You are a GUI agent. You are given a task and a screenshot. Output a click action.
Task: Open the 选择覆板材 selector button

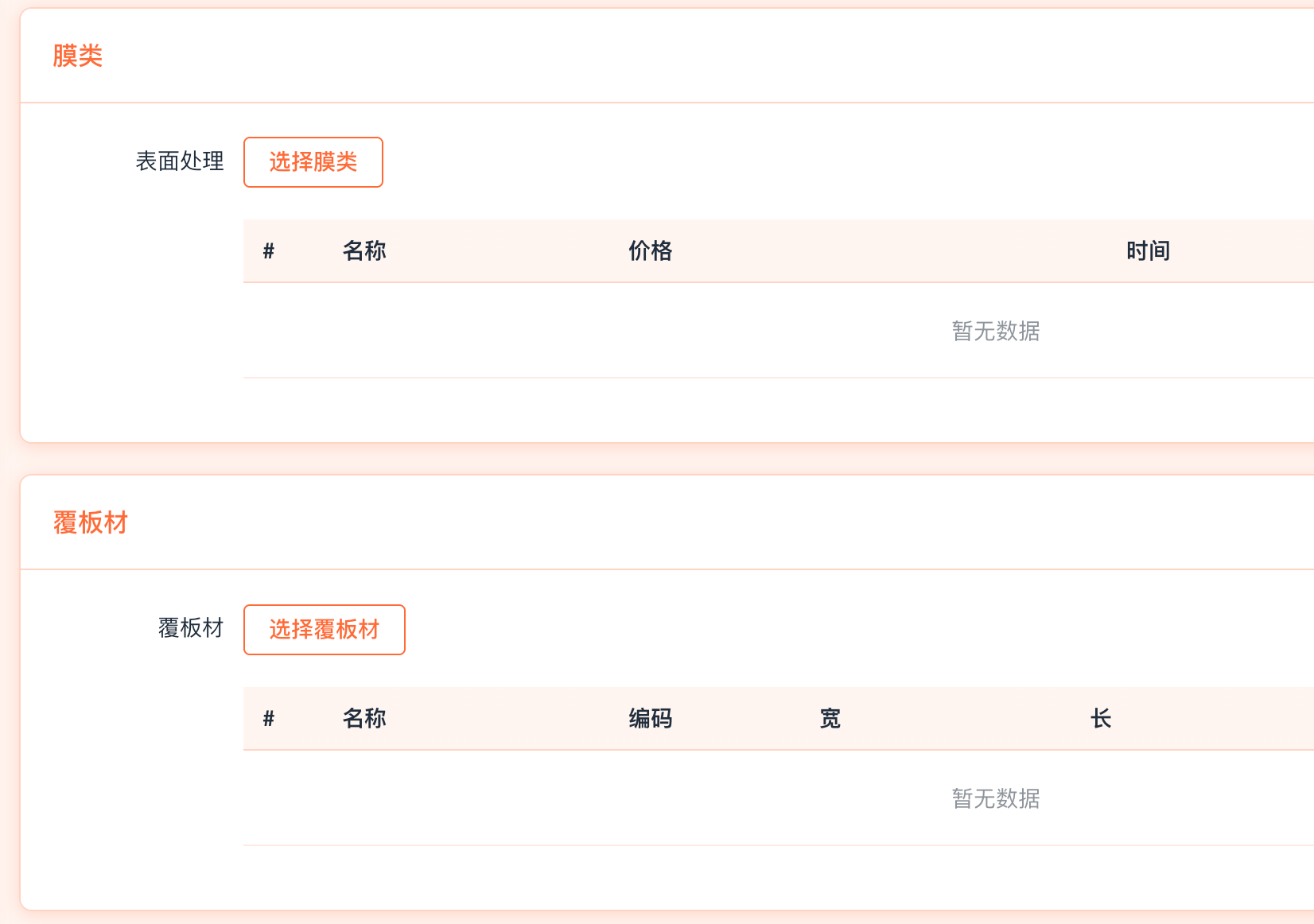tap(324, 630)
